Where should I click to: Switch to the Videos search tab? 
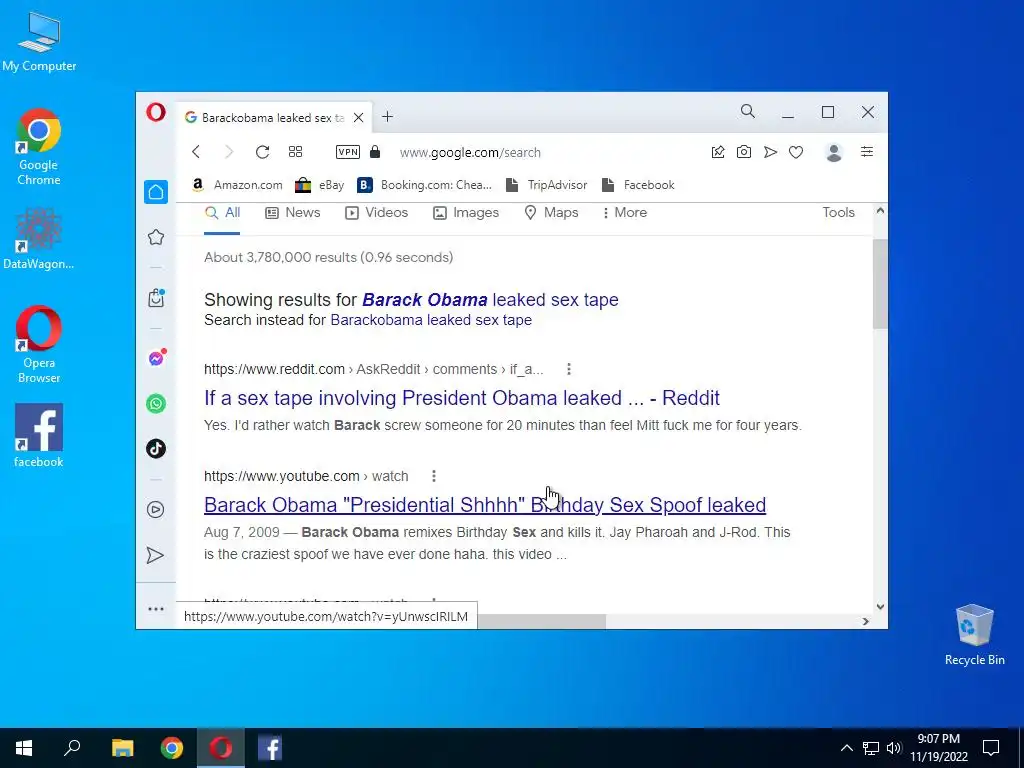pyautogui.click(x=376, y=212)
